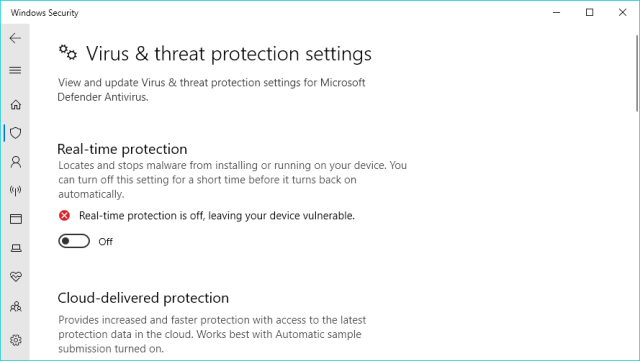The width and height of the screenshot is (640, 361).
Task: Open Device performance & health heart icon
Action: (16, 276)
